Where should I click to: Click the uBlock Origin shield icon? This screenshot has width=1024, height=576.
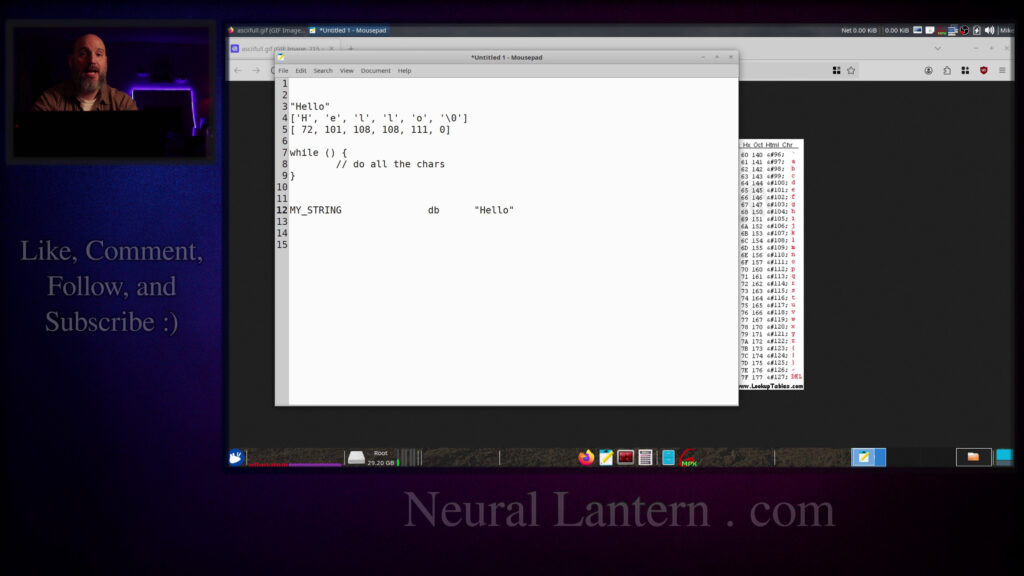pyautogui.click(x=983, y=71)
